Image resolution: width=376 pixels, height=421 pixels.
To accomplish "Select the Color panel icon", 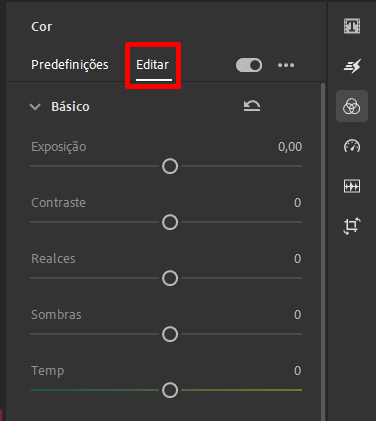I will point(352,106).
